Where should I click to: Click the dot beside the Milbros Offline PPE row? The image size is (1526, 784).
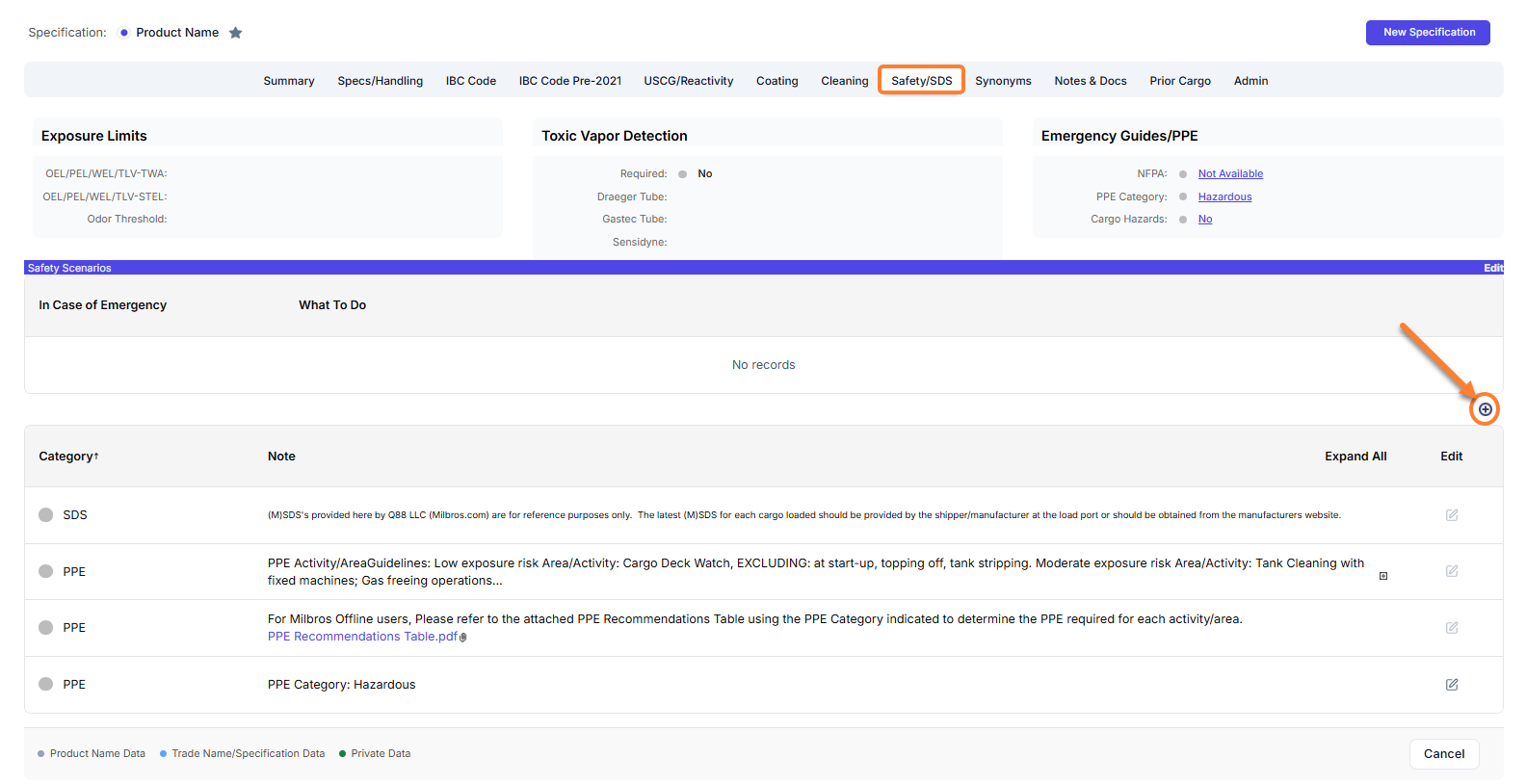45,628
